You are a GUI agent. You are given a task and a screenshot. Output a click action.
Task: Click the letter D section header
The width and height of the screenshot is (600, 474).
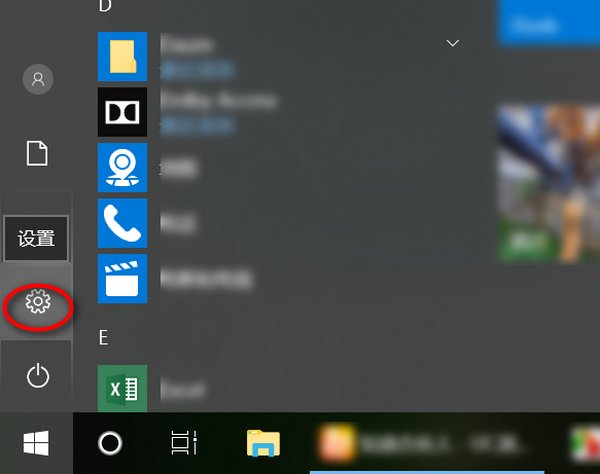[104, 6]
